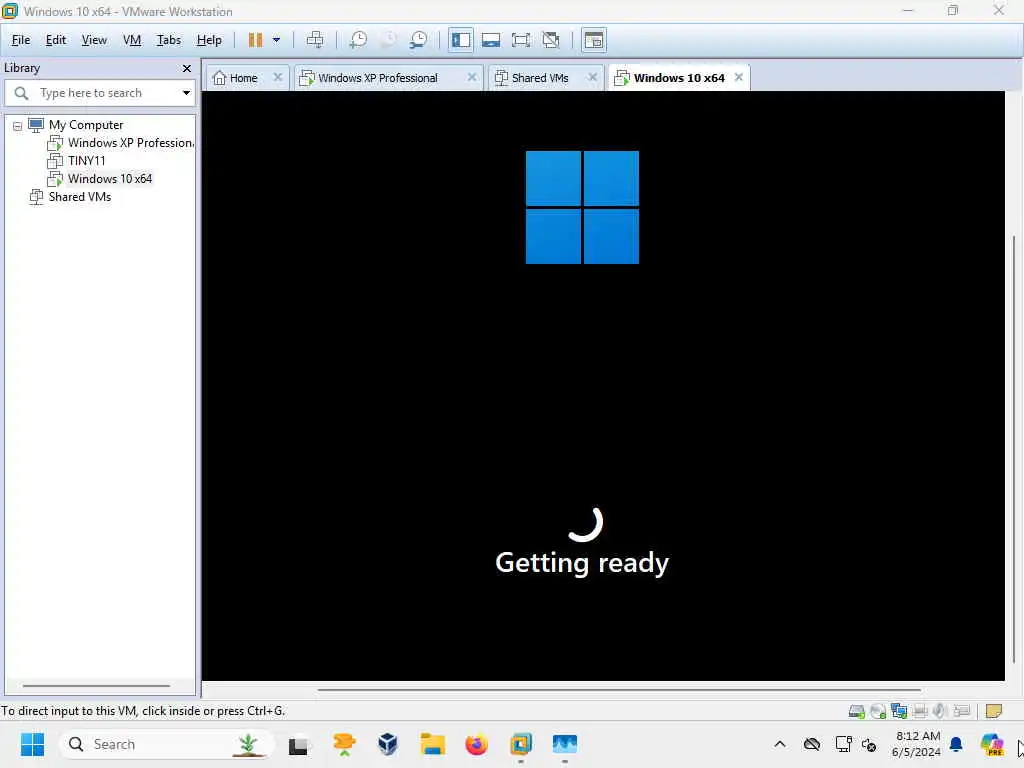Image resolution: width=1024 pixels, height=768 pixels.
Task: Open the notification bell
Action: 956,744
